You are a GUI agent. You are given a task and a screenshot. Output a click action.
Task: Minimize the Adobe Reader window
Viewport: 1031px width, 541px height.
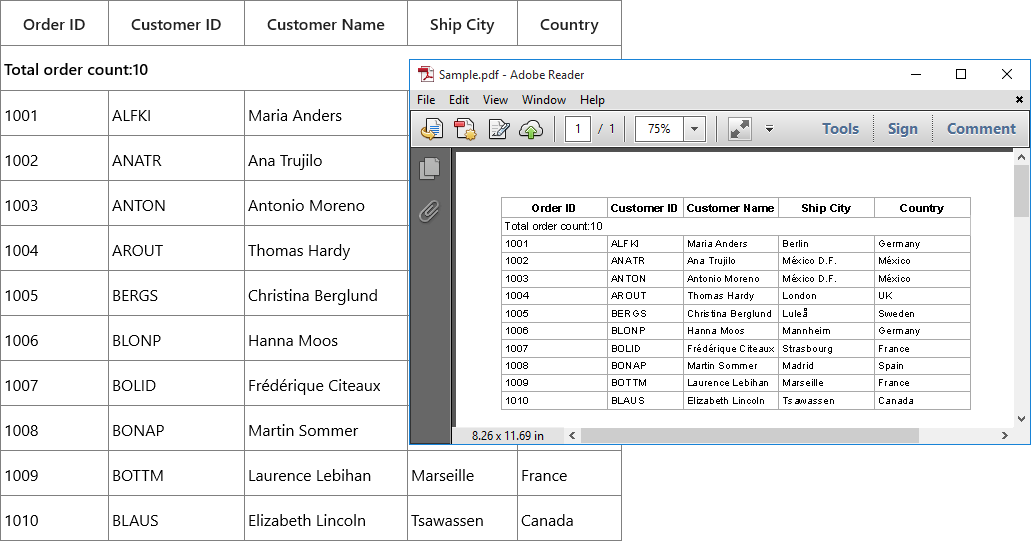coord(915,74)
